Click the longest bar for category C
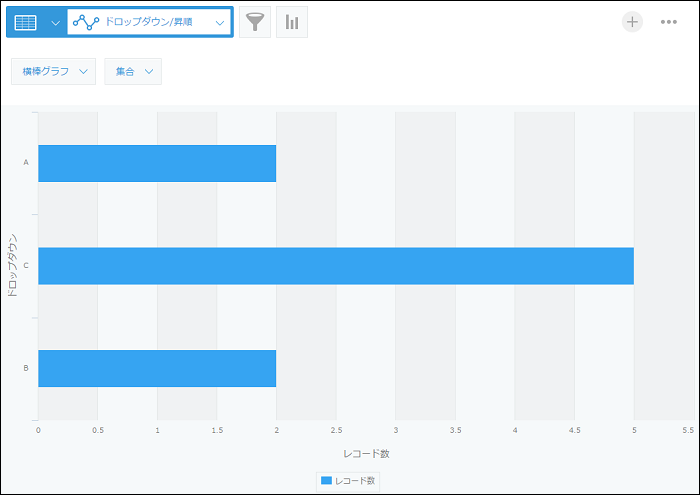This screenshot has height=495, width=700. (x=335, y=266)
